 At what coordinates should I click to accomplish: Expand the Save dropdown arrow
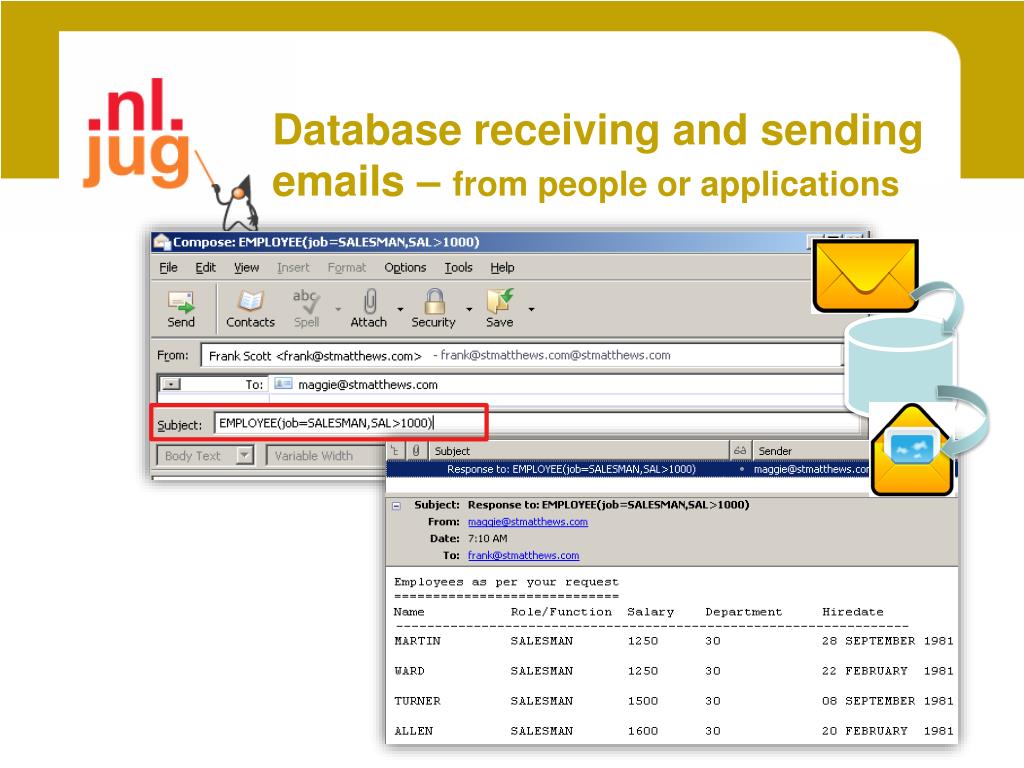pos(531,309)
